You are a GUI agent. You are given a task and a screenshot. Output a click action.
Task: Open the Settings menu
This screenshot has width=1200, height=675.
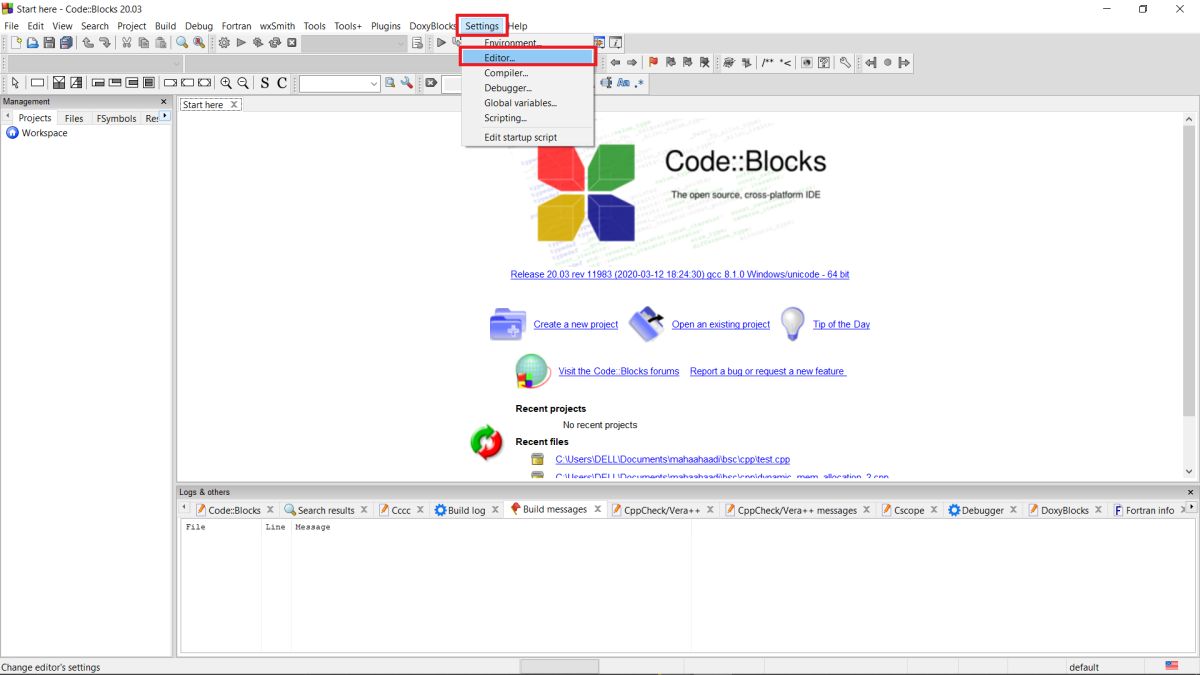pyautogui.click(x=482, y=25)
